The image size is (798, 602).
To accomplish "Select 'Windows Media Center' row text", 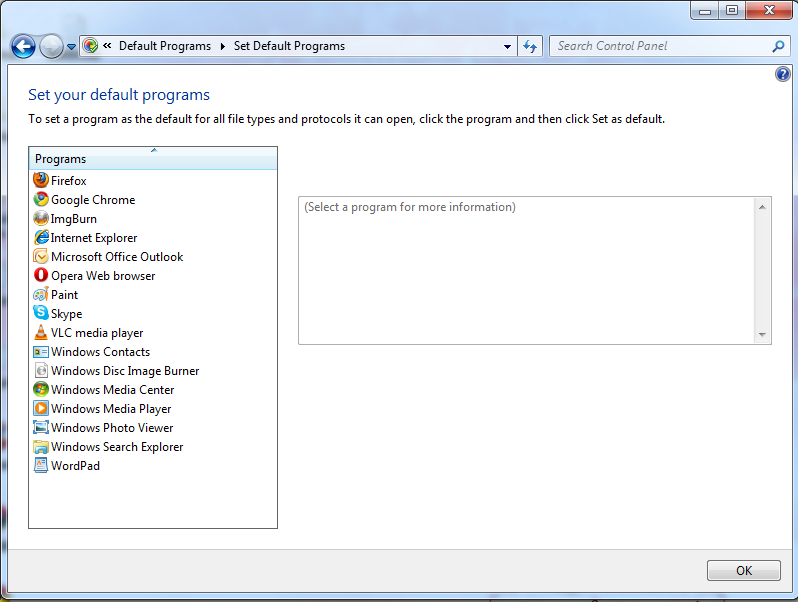I will coord(112,390).
